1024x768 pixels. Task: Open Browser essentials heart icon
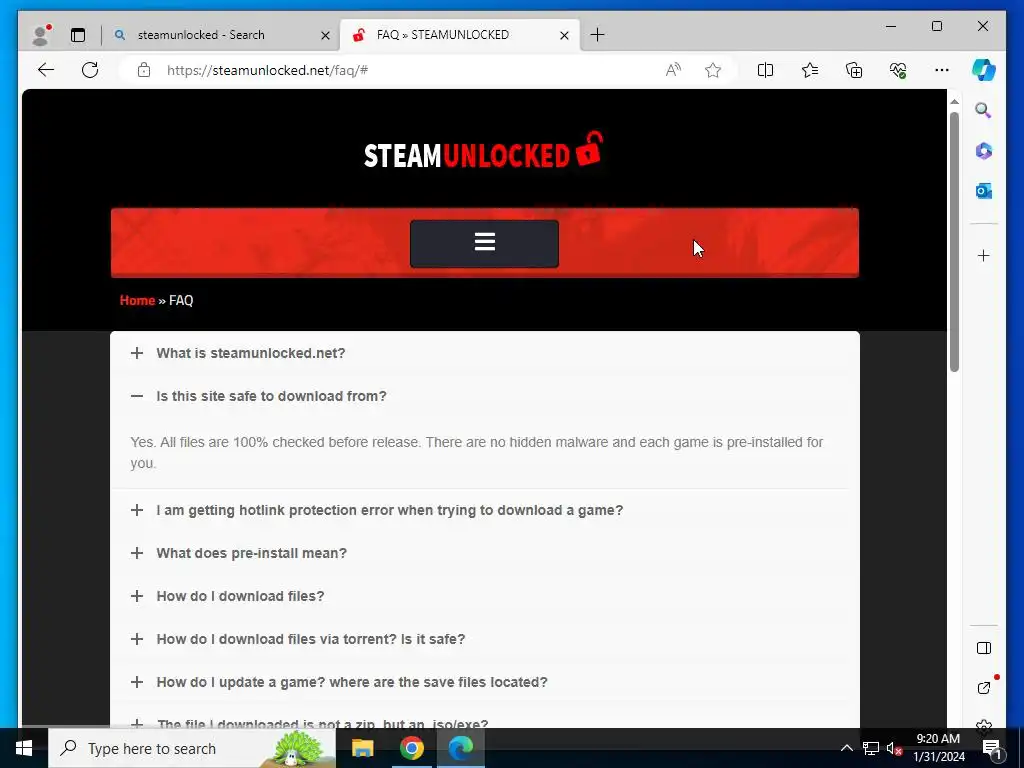(898, 70)
